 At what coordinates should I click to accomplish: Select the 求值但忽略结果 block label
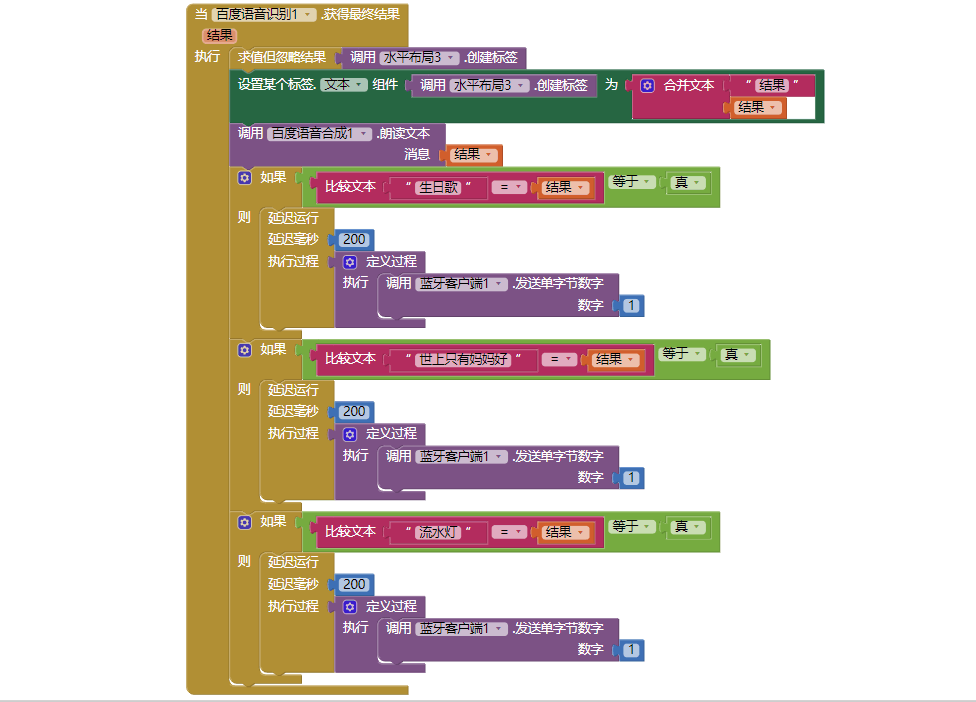coord(282,57)
